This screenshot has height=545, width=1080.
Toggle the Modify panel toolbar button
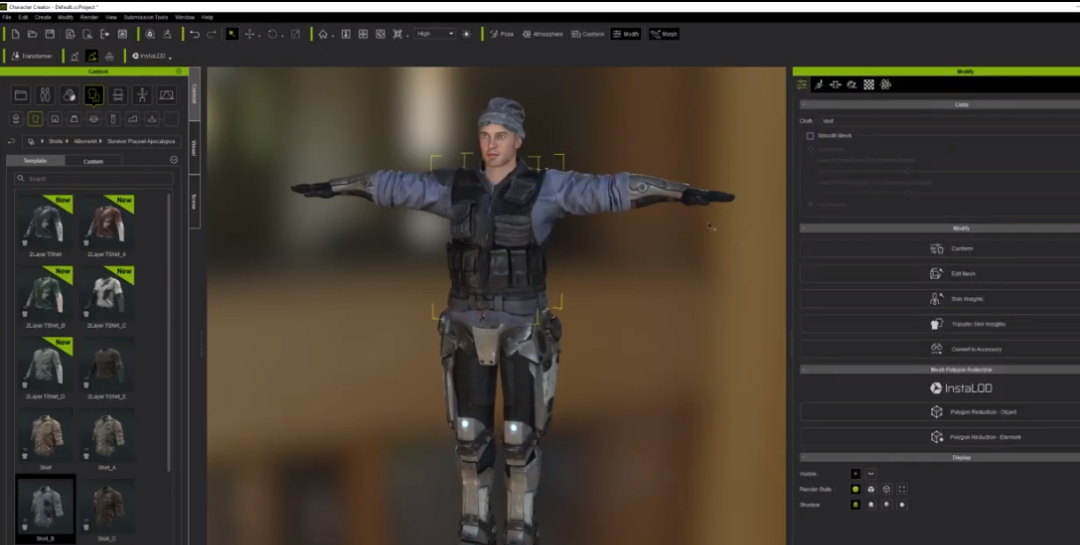pos(626,34)
